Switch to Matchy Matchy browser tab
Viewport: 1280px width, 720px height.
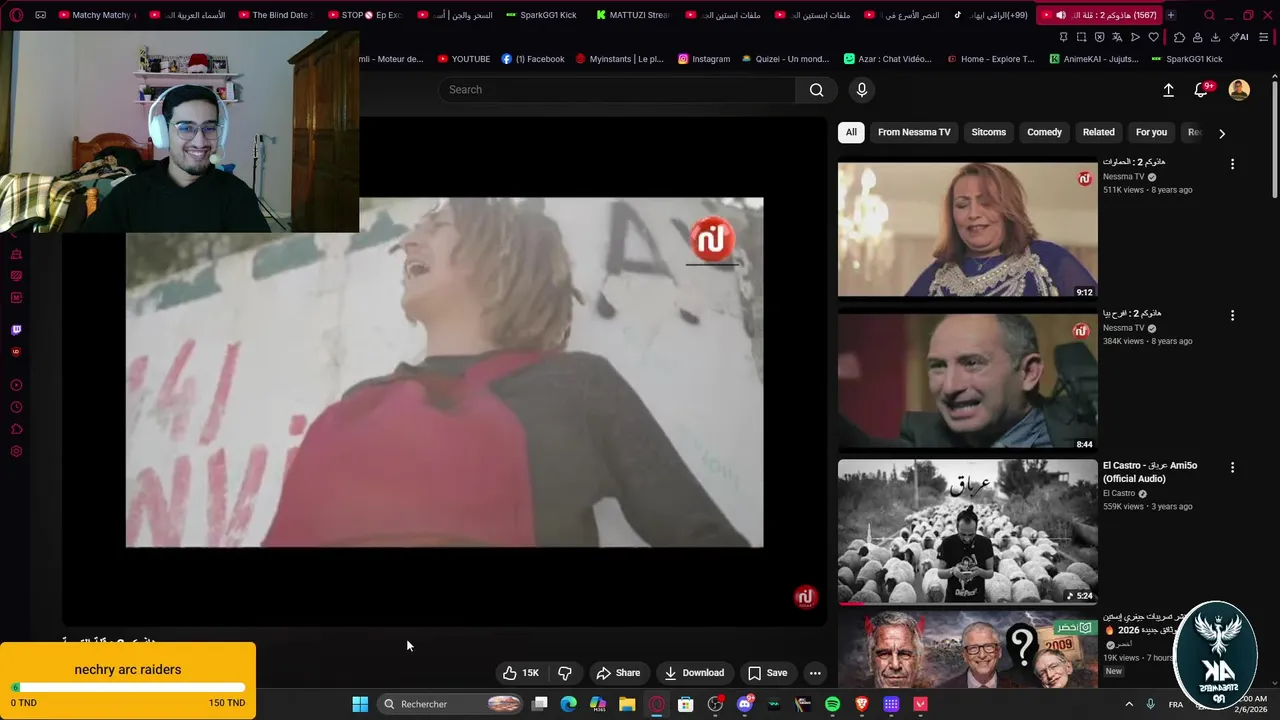pos(97,15)
